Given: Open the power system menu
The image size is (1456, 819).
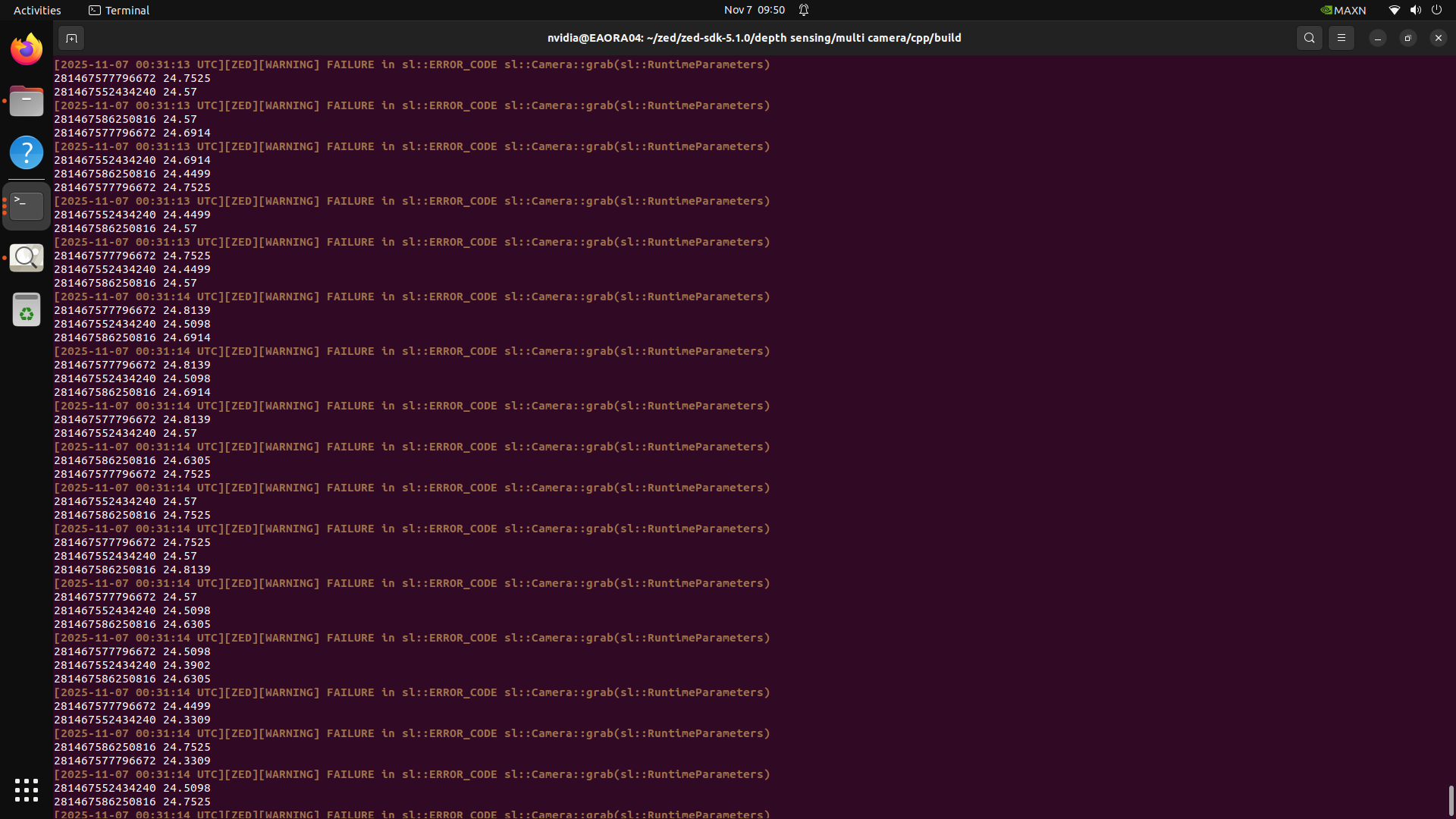Looking at the screenshot, I should point(1436,10).
